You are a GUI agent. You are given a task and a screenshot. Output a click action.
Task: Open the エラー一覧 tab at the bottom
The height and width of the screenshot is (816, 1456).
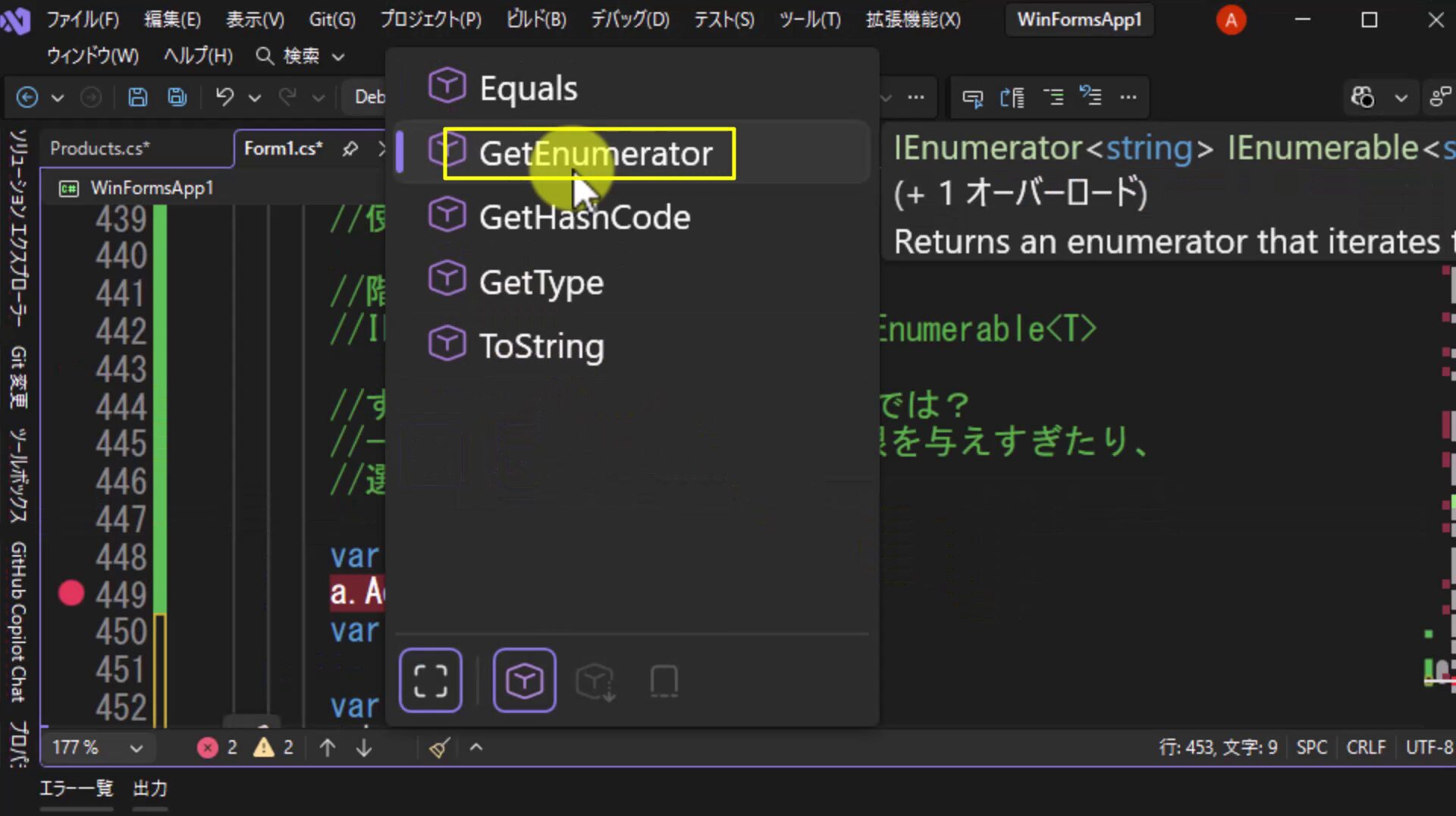click(x=76, y=789)
